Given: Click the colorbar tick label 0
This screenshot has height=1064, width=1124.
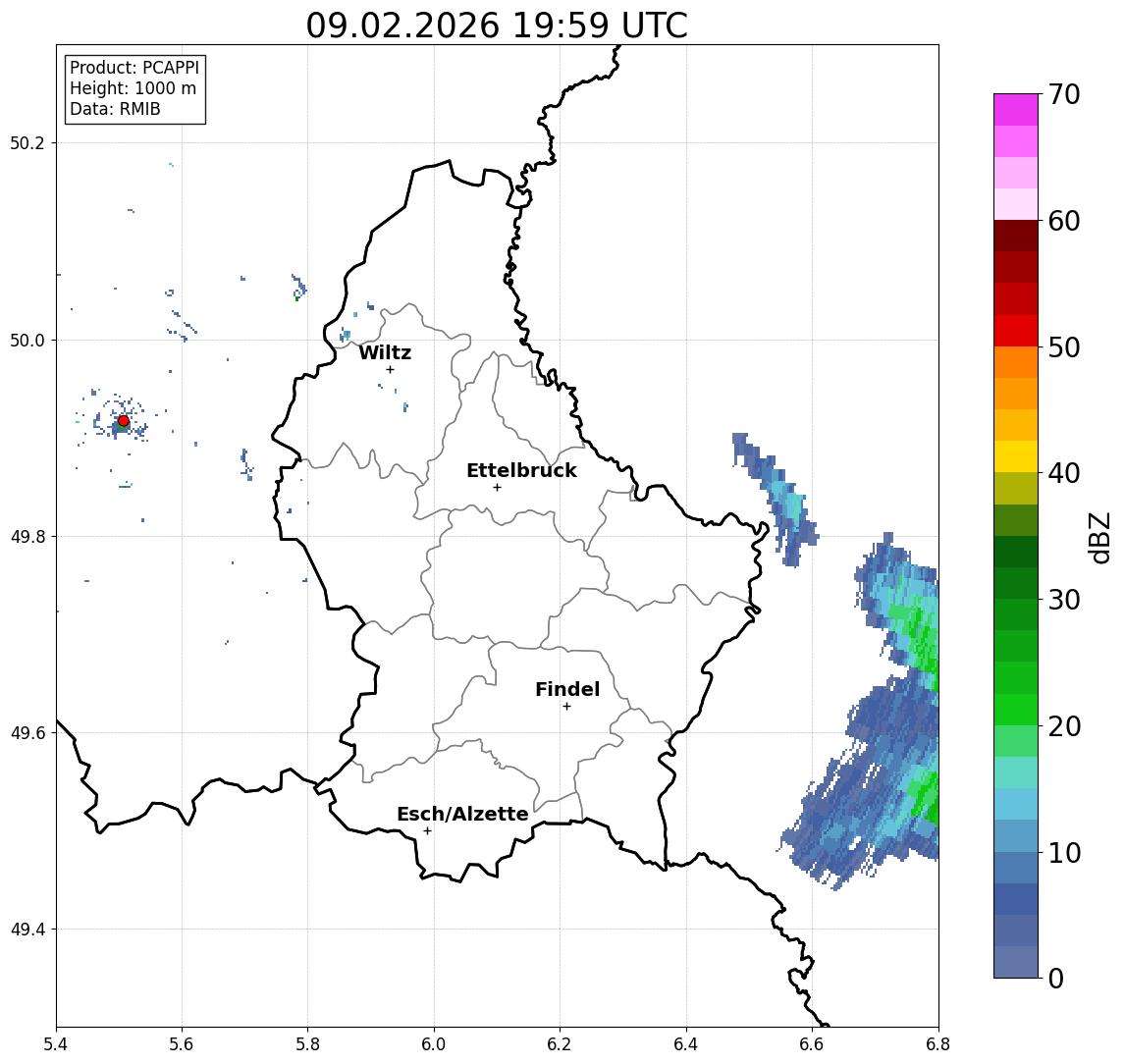Looking at the screenshot, I should 1056,978.
